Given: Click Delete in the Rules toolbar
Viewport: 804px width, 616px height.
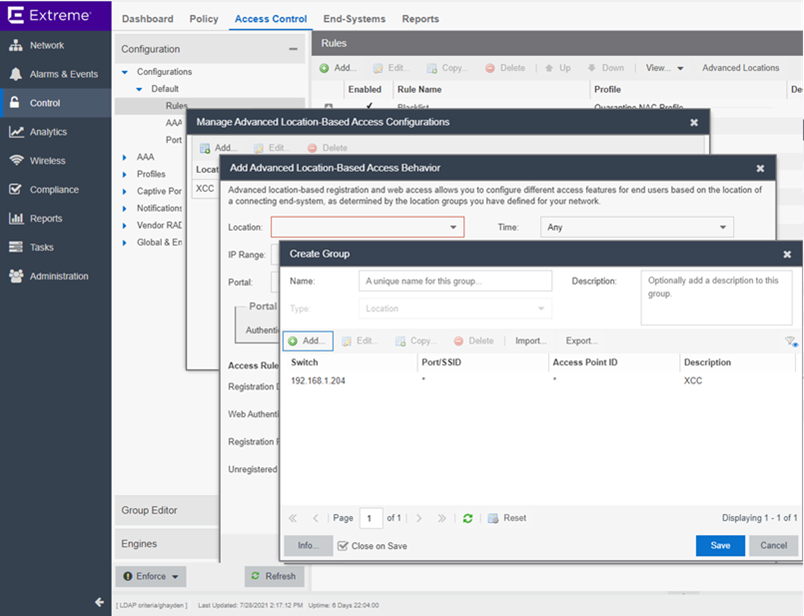Looking at the screenshot, I should click(x=506, y=68).
